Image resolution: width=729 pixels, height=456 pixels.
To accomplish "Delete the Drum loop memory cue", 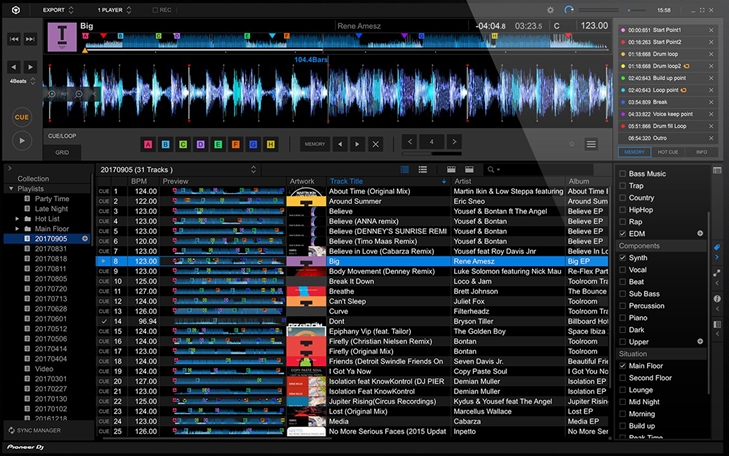I will coord(711,54).
